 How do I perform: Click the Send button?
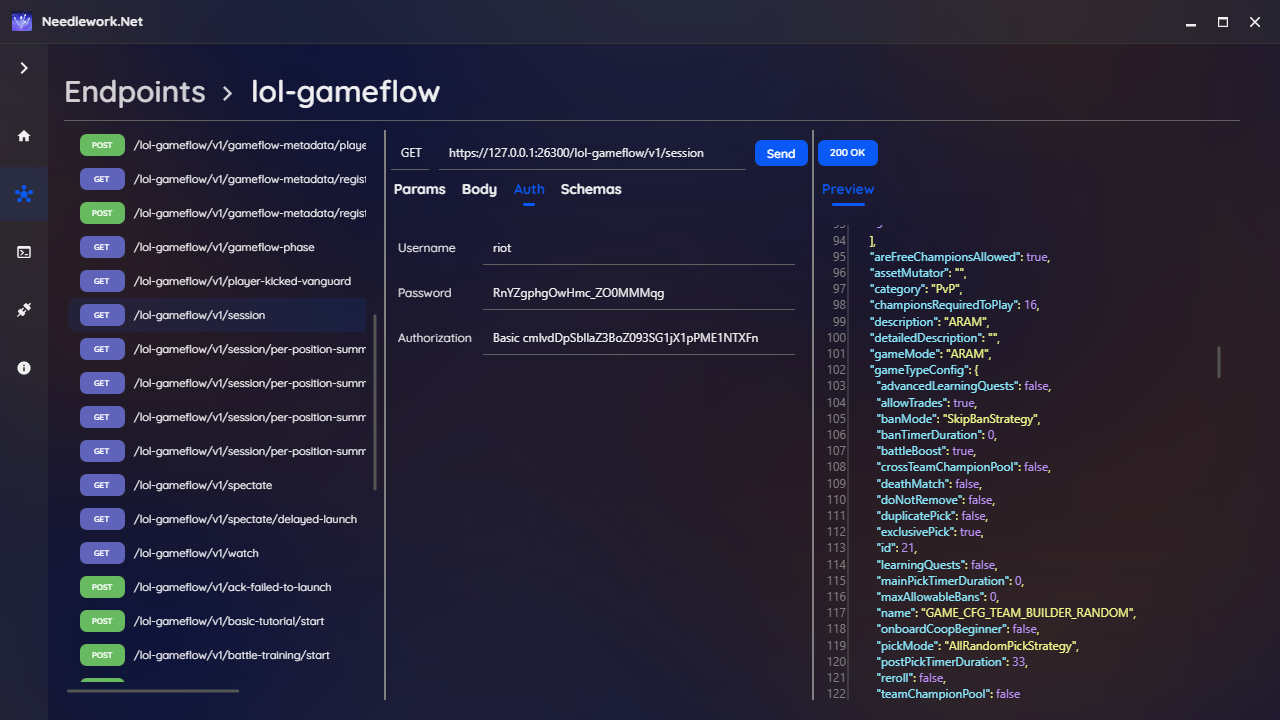coord(781,153)
